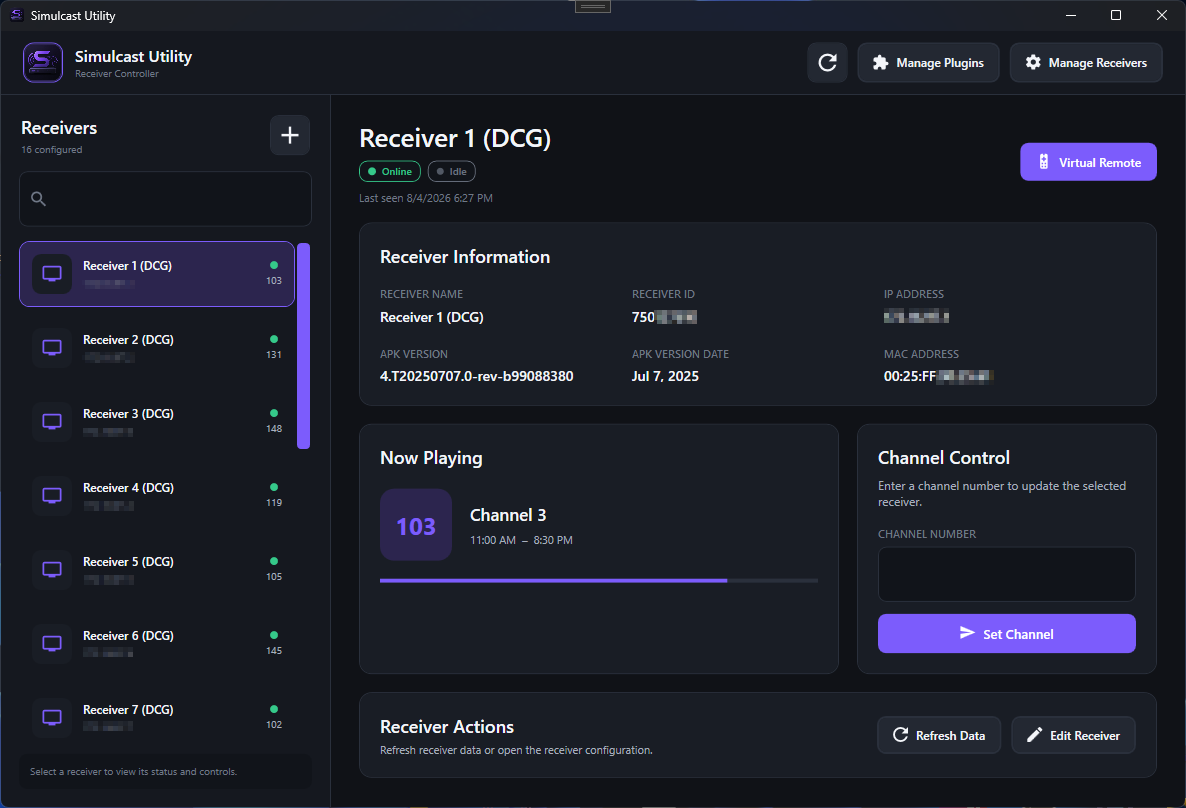This screenshot has width=1186, height=808.
Task: Click monitor icon of Receiver 1 (DCG)
Action: pos(52,274)
